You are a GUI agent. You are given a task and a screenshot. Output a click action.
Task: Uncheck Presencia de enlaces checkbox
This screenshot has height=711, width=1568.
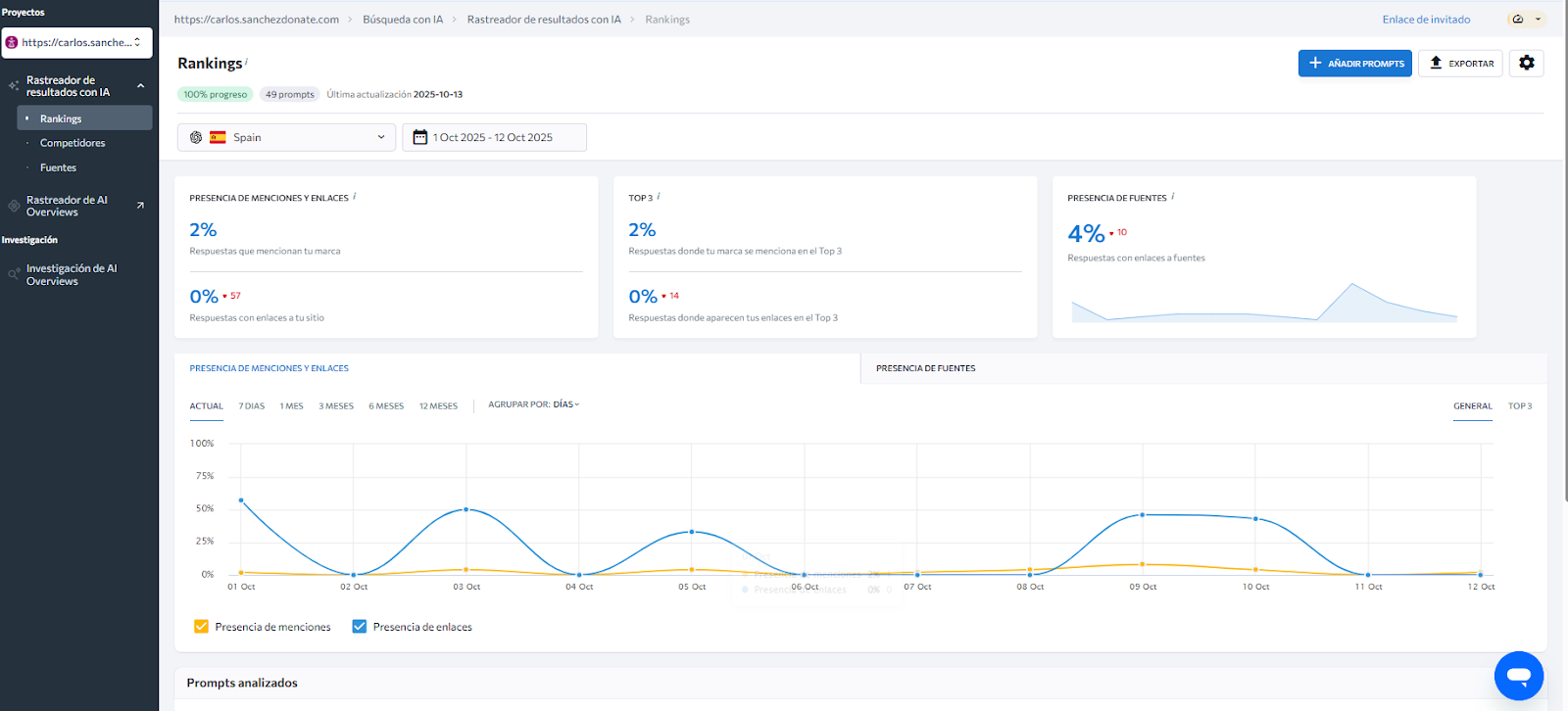tap(360, 627)
